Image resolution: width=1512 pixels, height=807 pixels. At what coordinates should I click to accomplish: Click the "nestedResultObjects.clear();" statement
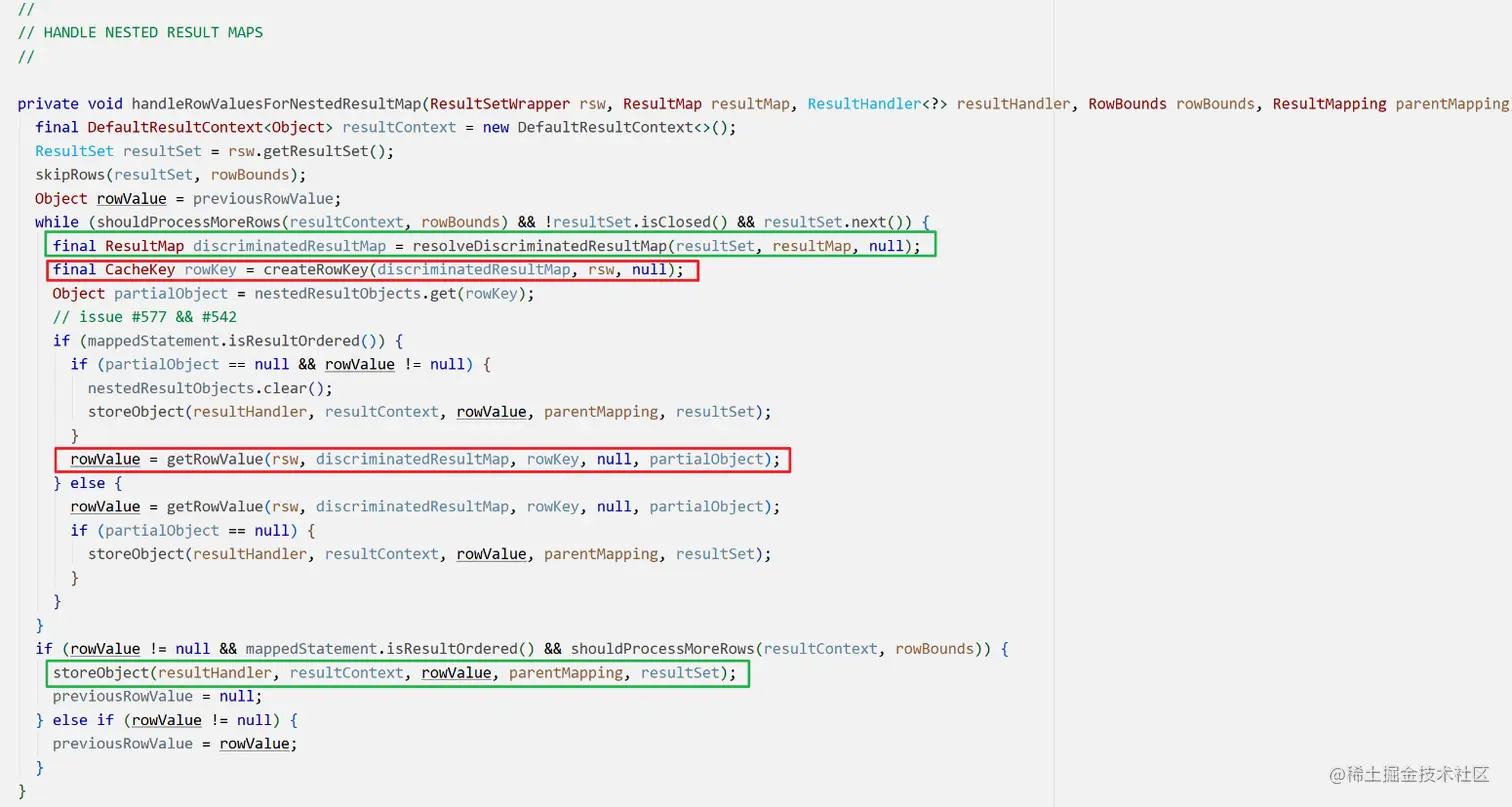click(210, 388)
